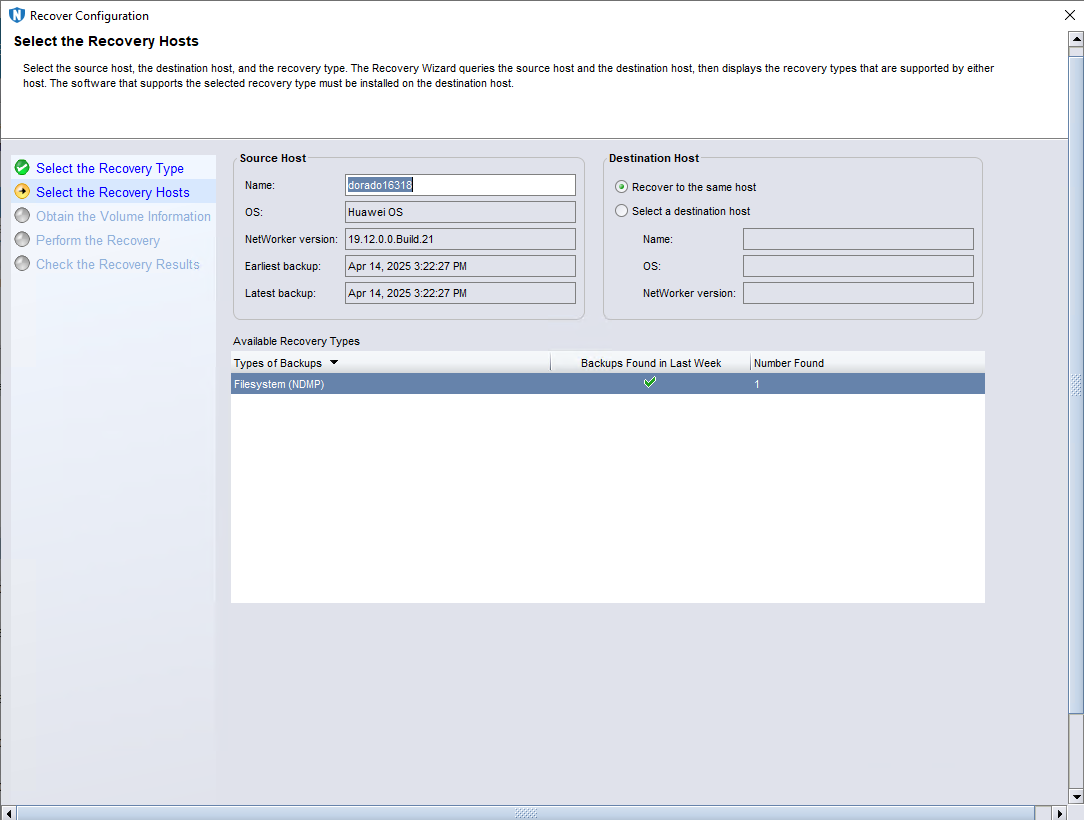Click the gray circle icon beside Check the Recovery Results
Screen dimensions: 1084x820
point(22,263)
